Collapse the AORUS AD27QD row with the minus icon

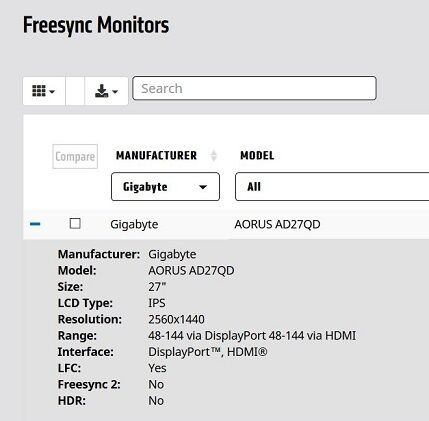(x=35, y=224)
